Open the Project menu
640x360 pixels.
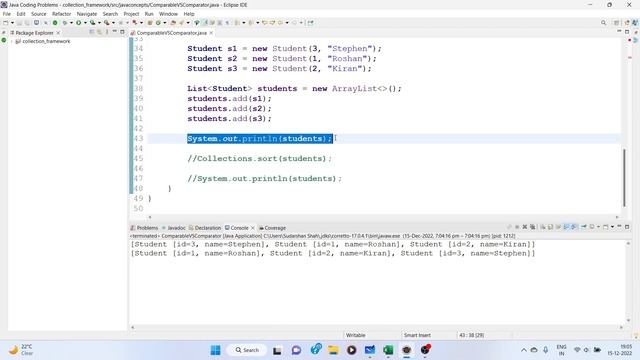tap(131, 14)
